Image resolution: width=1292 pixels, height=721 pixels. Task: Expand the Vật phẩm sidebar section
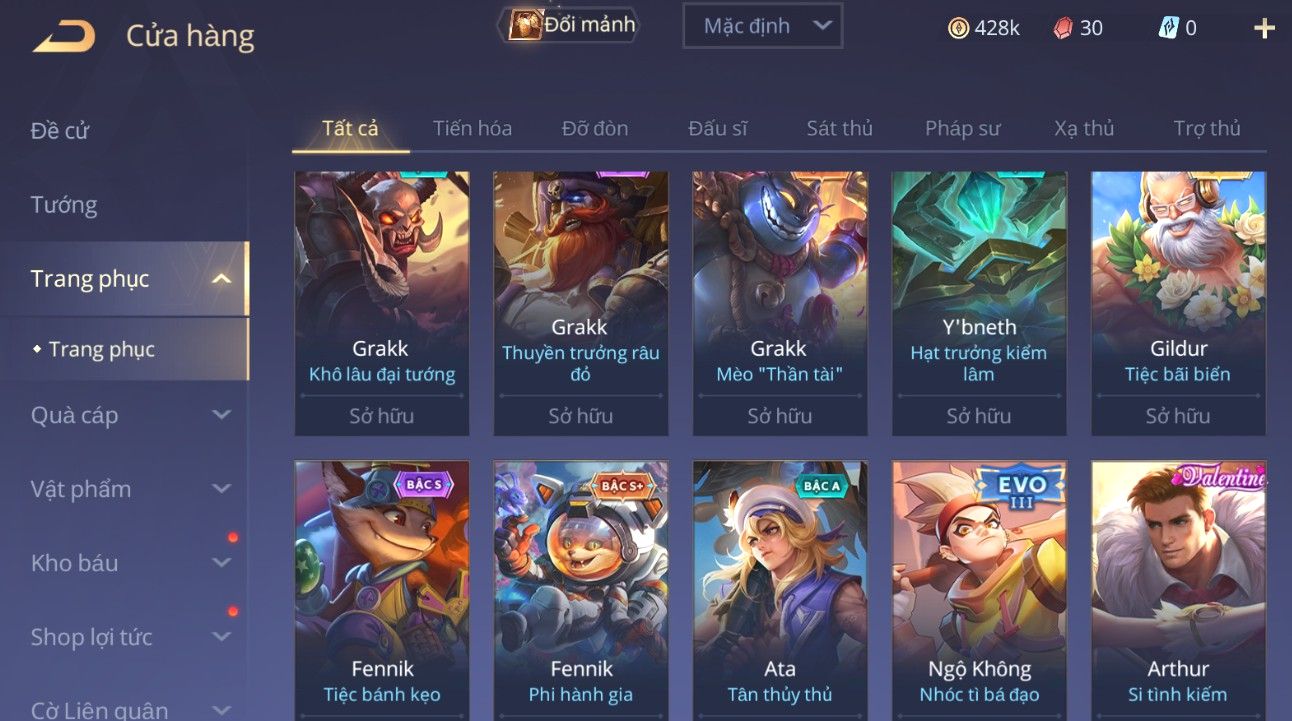pyautogui.click(x=222, y=489)
